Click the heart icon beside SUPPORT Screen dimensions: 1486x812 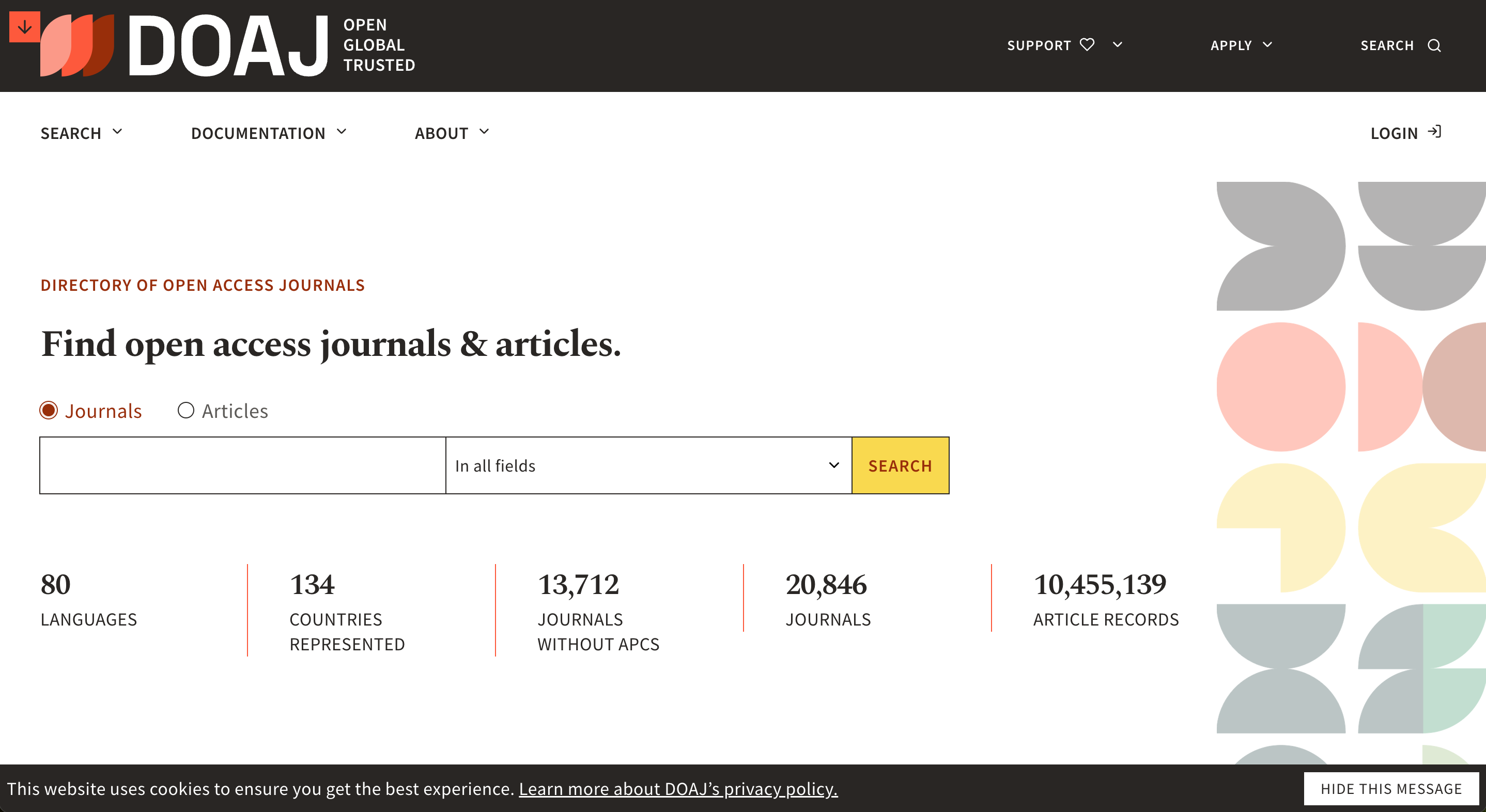coord(1087,44)
